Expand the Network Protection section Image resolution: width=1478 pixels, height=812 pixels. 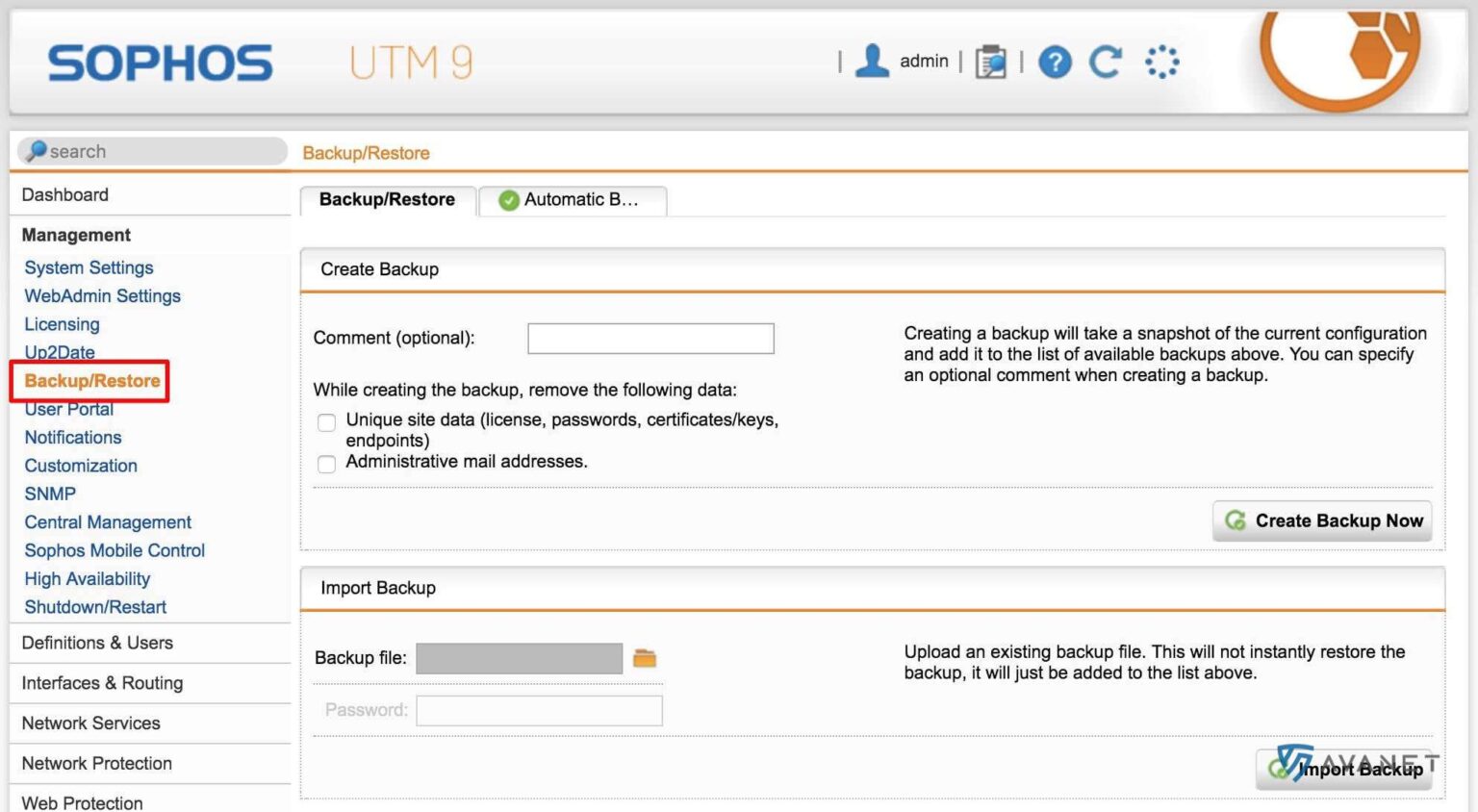pyautogui.click(x=96, y=763)
